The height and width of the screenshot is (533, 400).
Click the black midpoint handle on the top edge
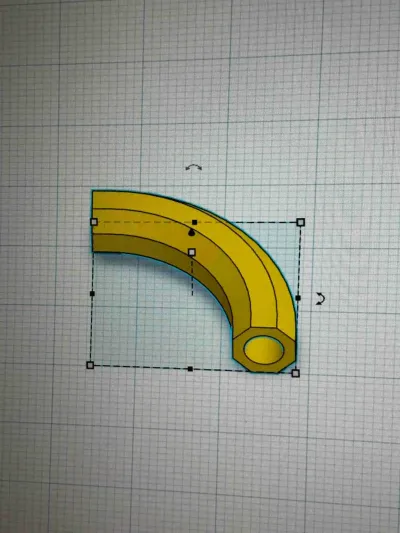click(x=194, y=222)
